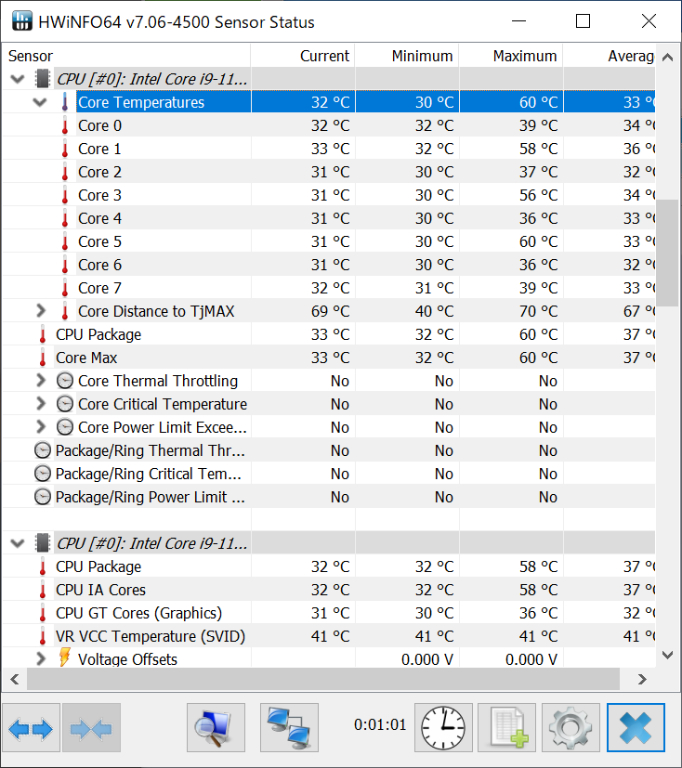Click the Core Thermal Throttling clock icon

(x=65, y=381)
